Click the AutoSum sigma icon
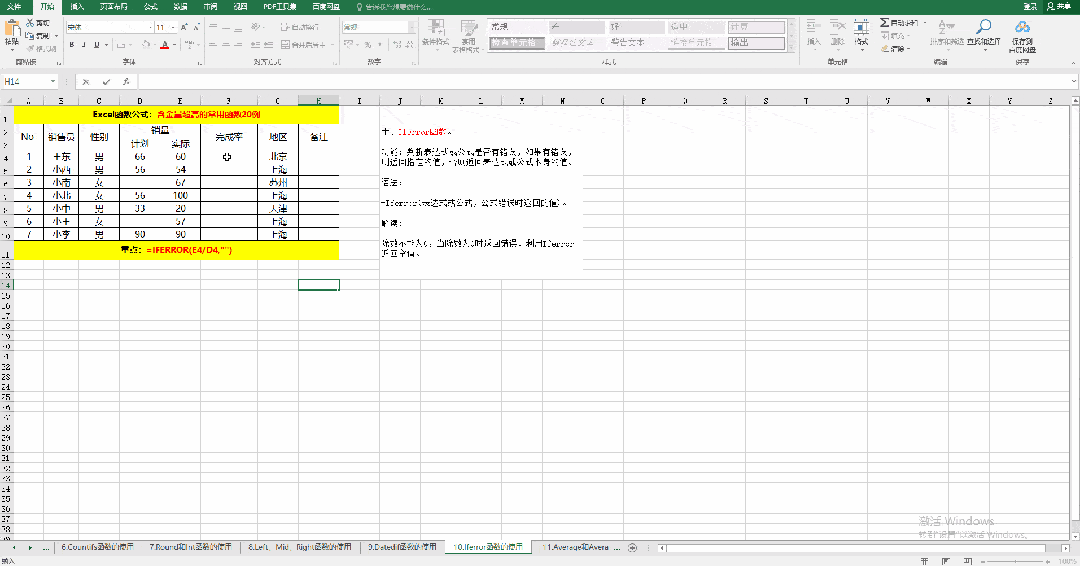 (884, 23)
